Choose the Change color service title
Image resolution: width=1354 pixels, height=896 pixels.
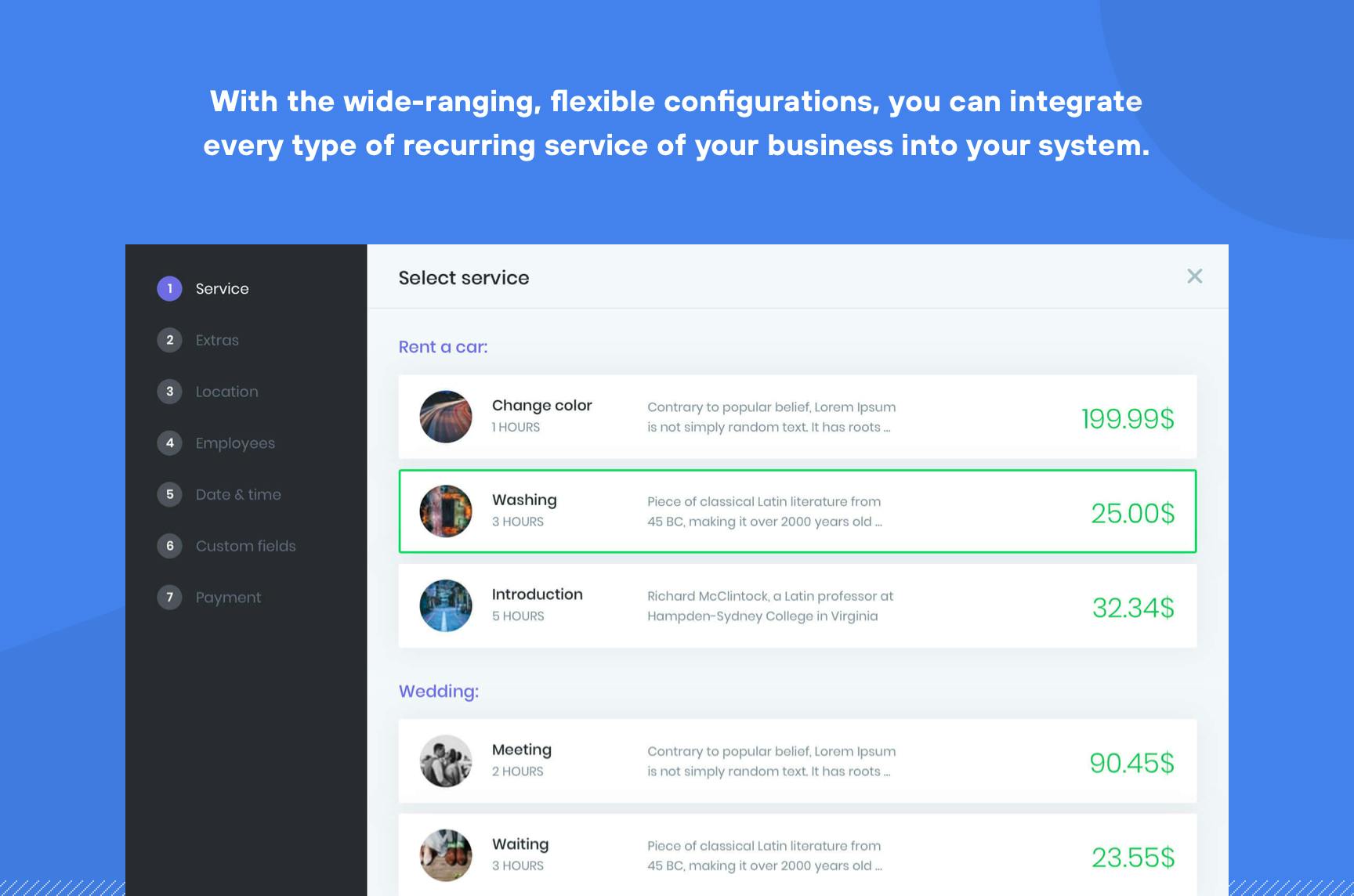541,406
